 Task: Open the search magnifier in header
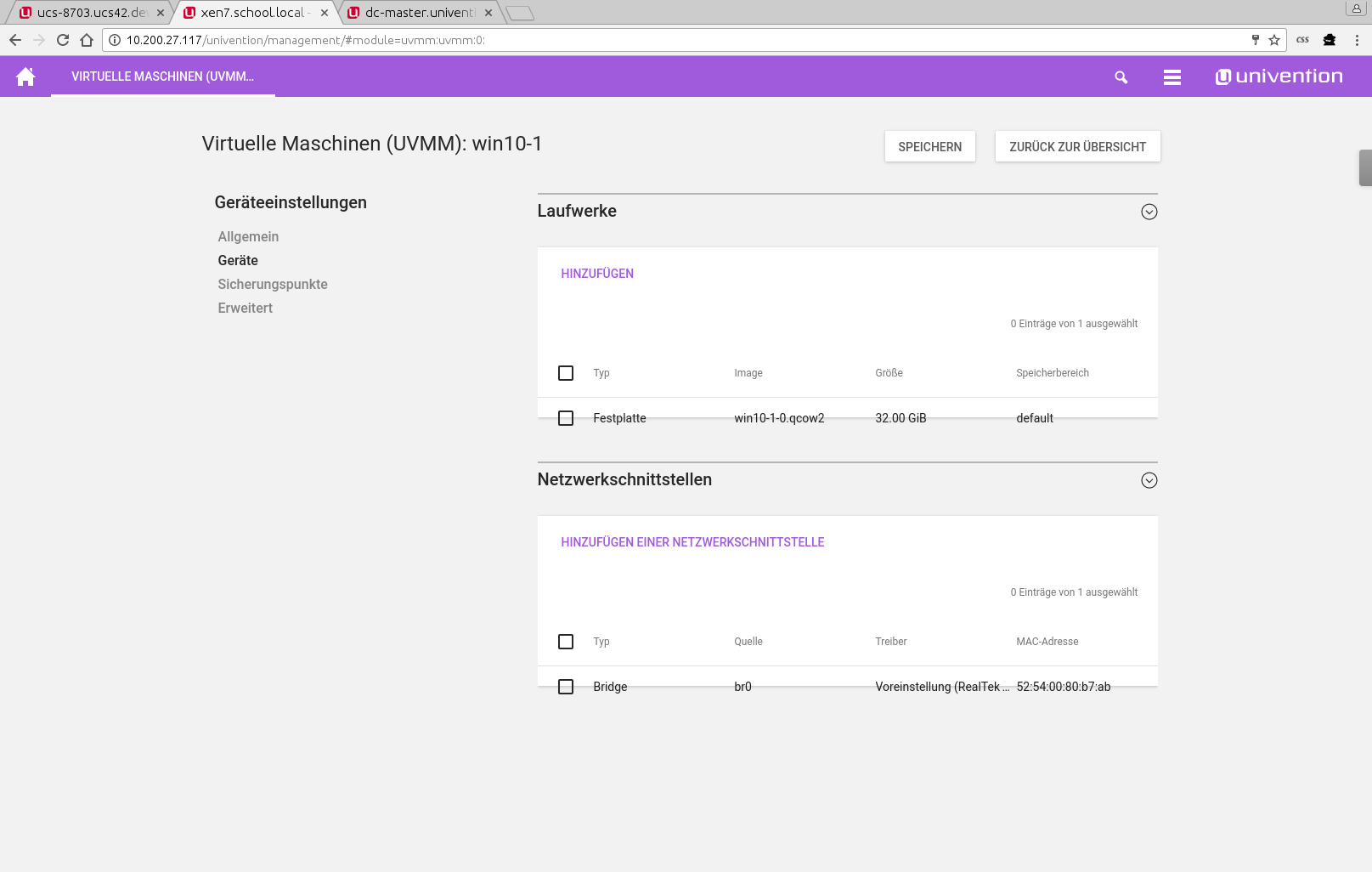[1121, 77]
